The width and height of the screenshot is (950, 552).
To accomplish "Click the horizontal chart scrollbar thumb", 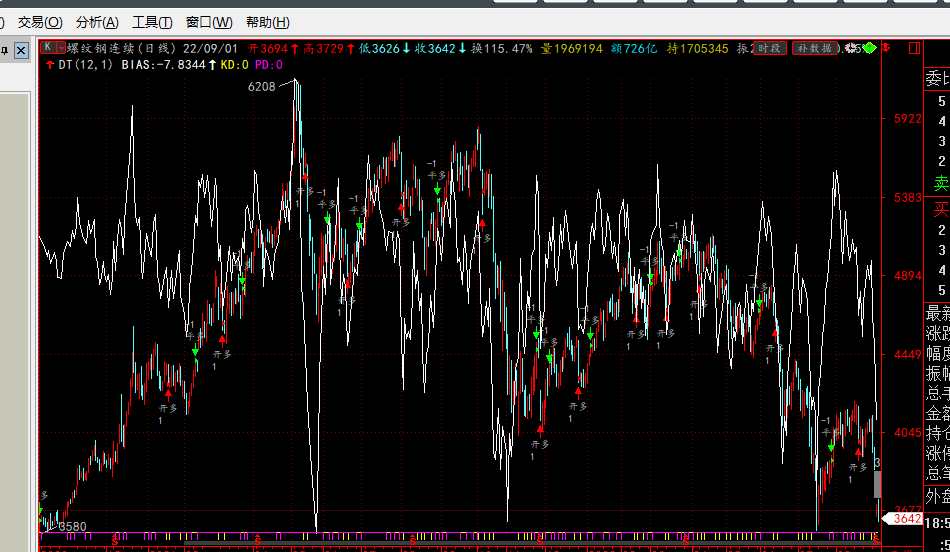I will 531,543.
